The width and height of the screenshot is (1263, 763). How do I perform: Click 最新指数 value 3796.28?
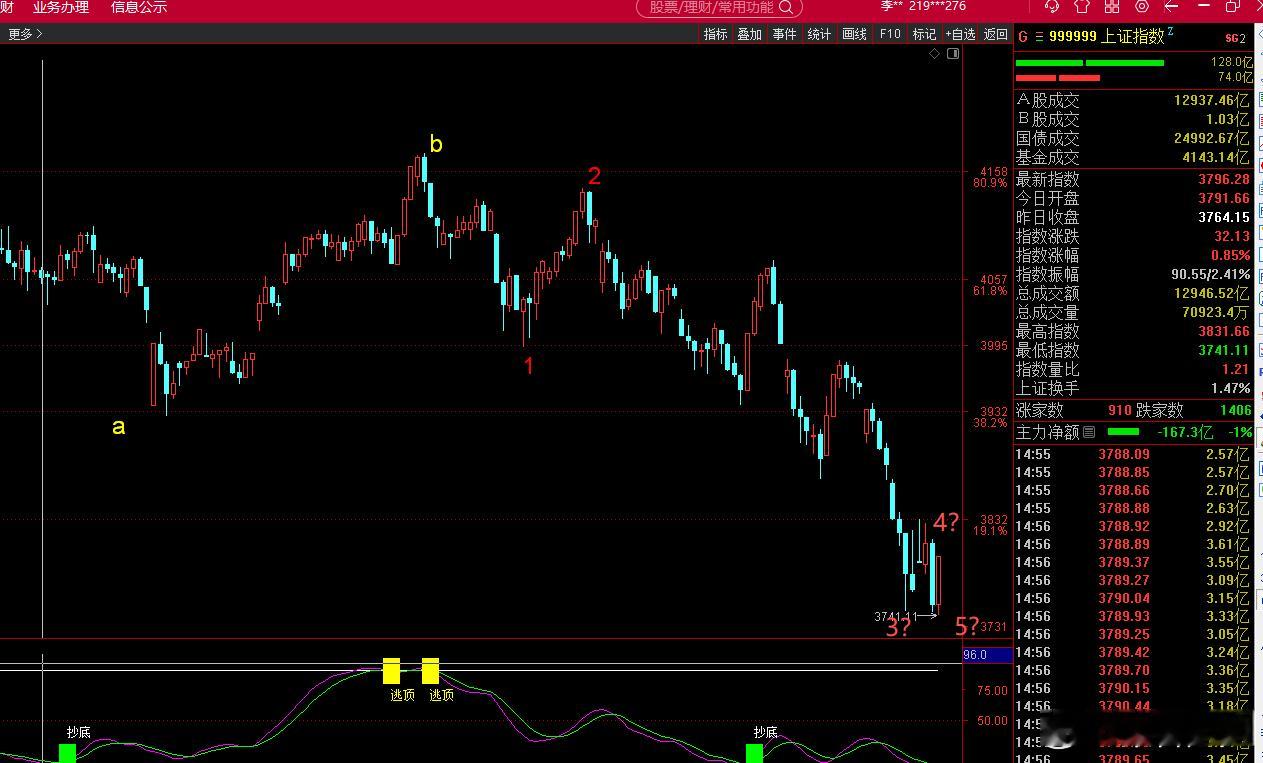click(1224, 179)
